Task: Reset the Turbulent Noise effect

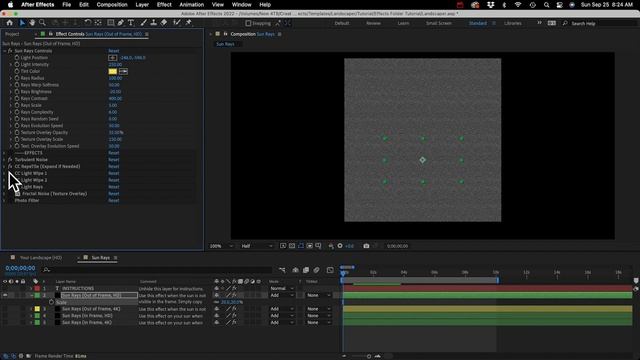Action: click(x=113, y=160)
